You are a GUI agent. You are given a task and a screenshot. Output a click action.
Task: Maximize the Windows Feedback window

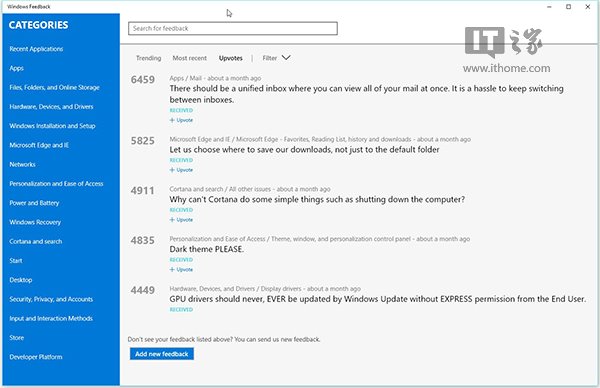coord(569,7)
